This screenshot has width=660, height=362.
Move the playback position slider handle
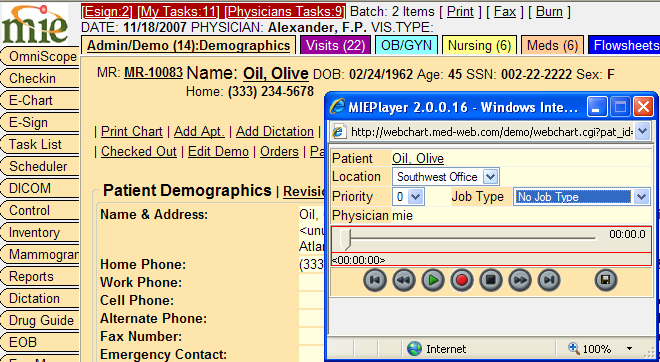346,240
